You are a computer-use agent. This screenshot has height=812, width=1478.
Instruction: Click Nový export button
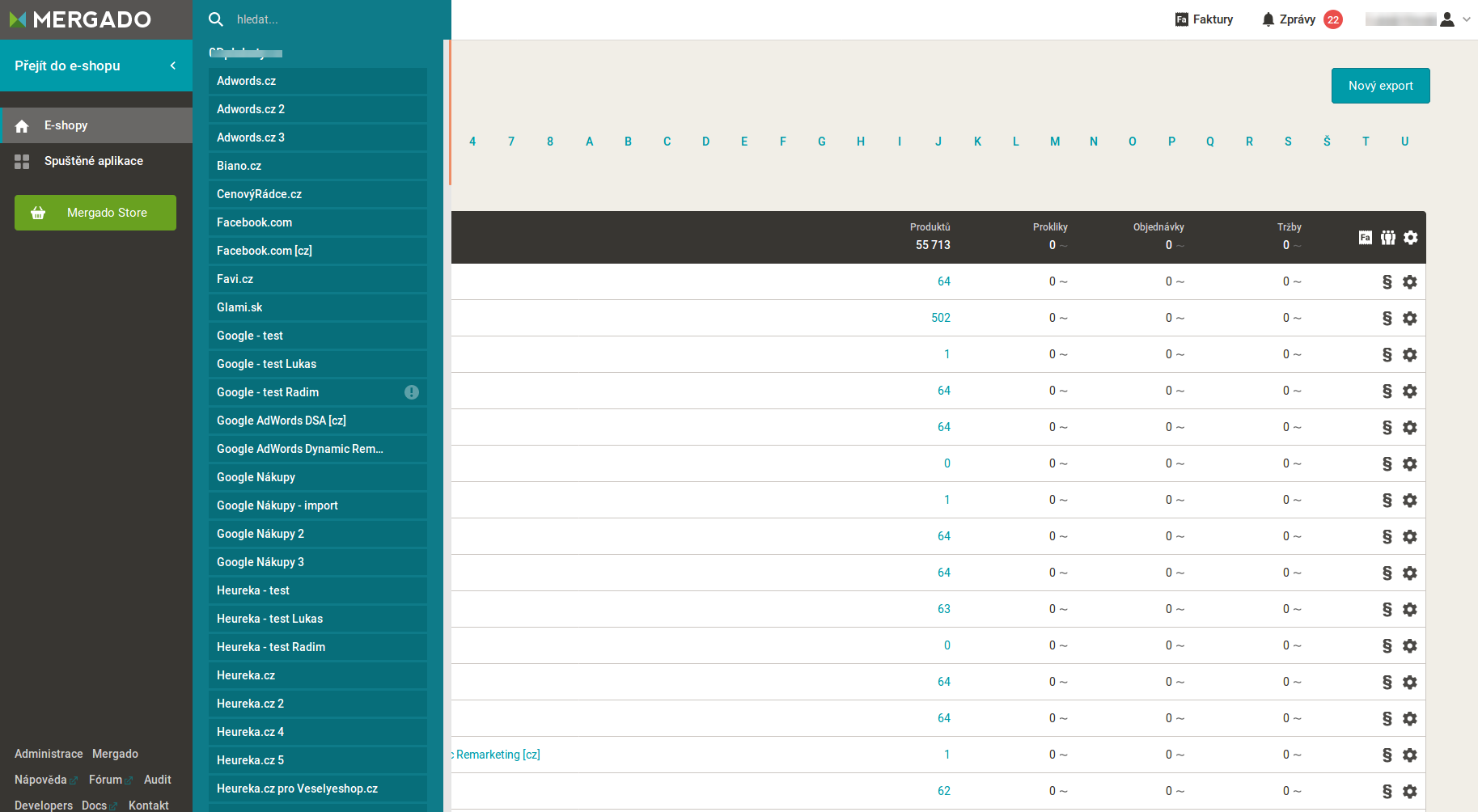coord(1381,86)
